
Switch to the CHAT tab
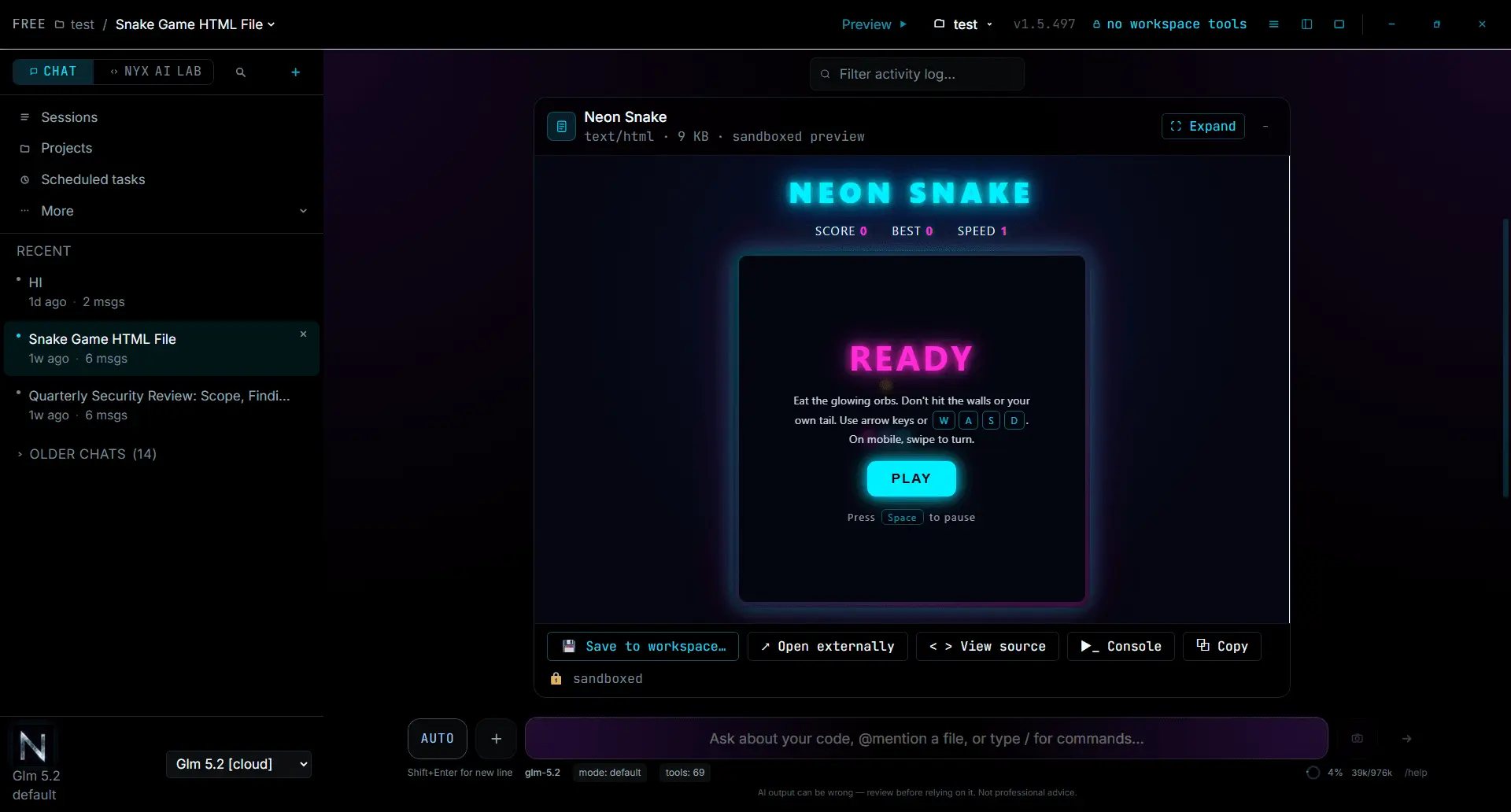(x=54, y=72)
